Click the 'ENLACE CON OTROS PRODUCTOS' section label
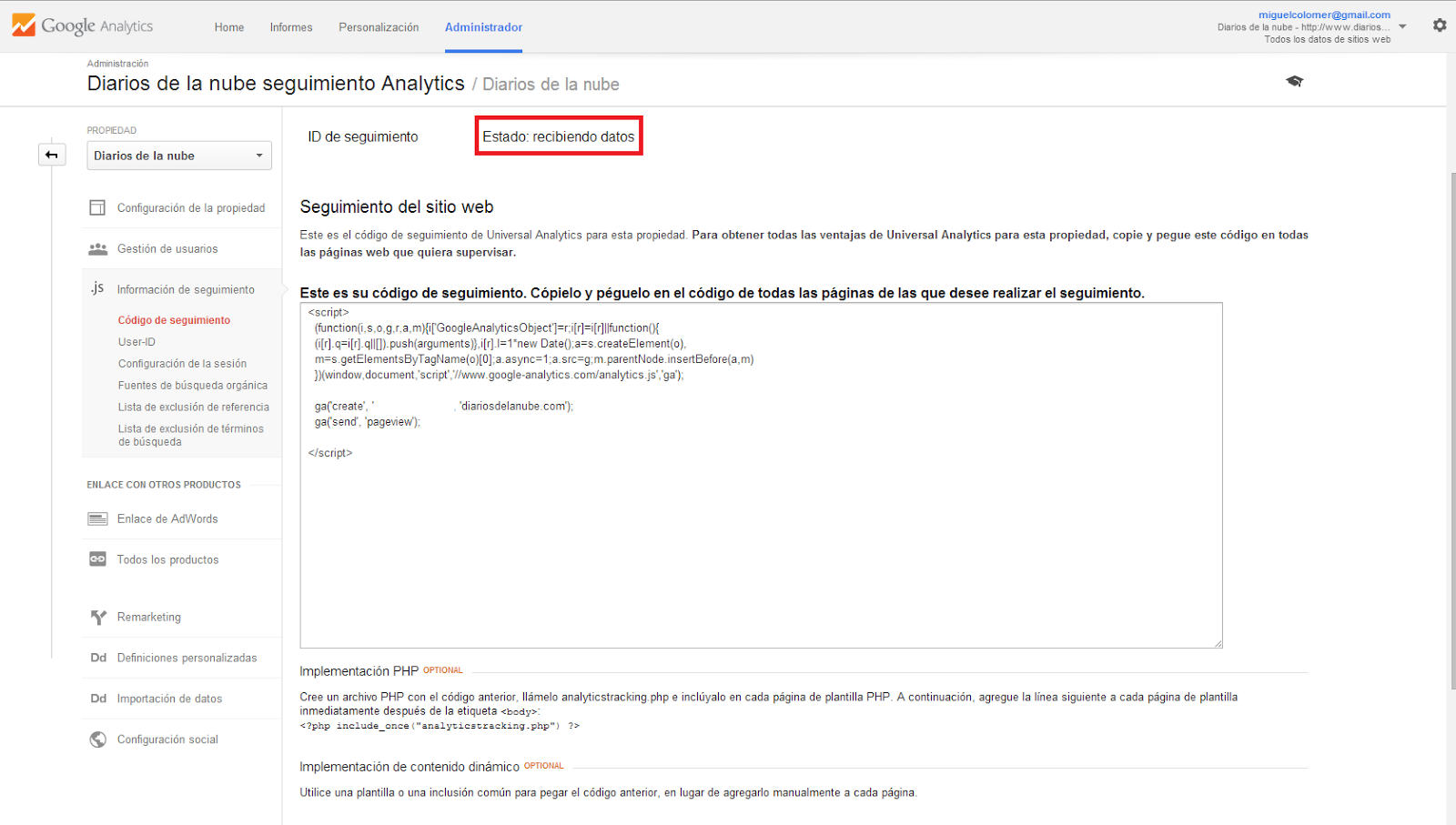Screen dimensions: 1456x825 click(x=164, y=485)
